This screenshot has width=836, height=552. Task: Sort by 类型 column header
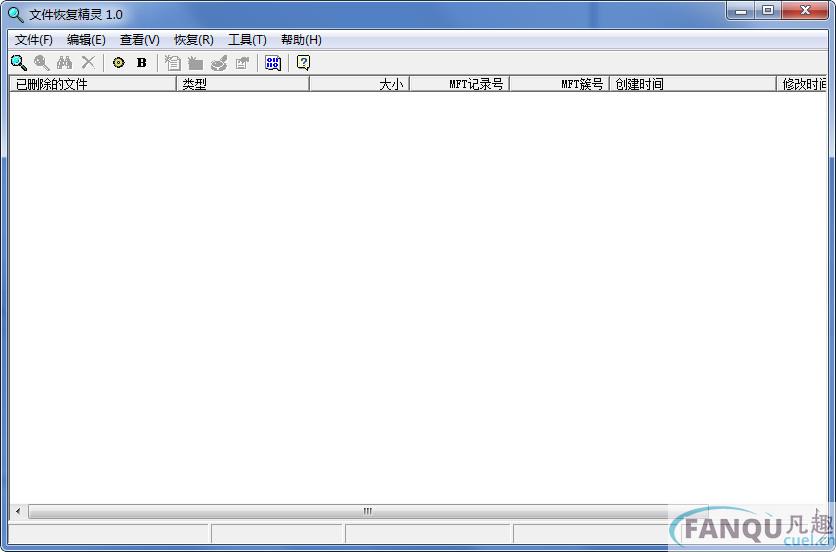[243, 84]
